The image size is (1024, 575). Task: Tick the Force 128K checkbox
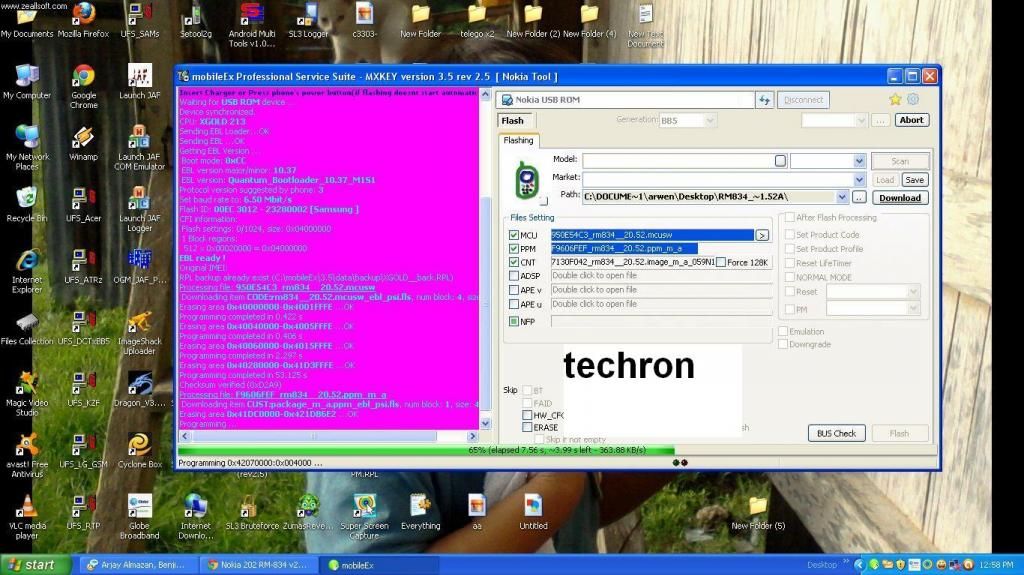click(x=721, y=262)
